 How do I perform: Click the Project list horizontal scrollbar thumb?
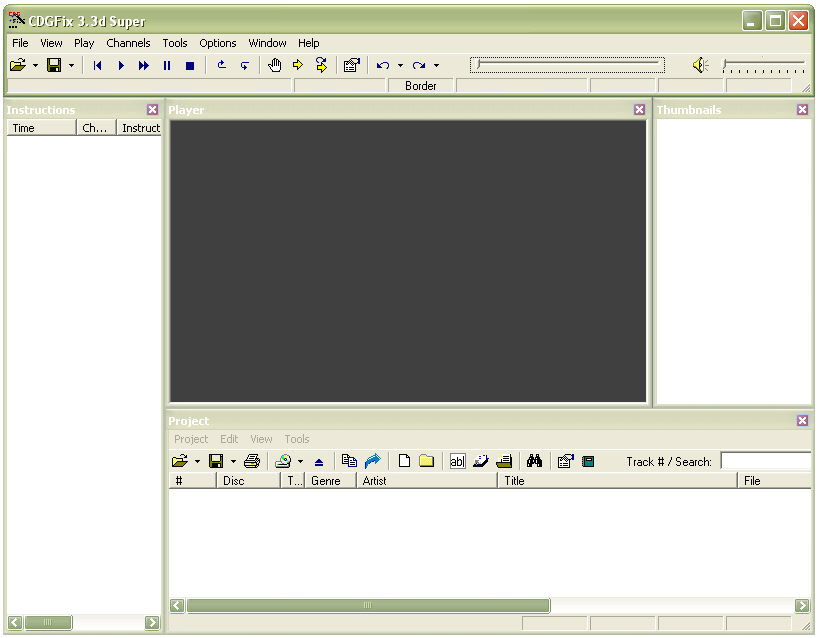coord(368,606)
